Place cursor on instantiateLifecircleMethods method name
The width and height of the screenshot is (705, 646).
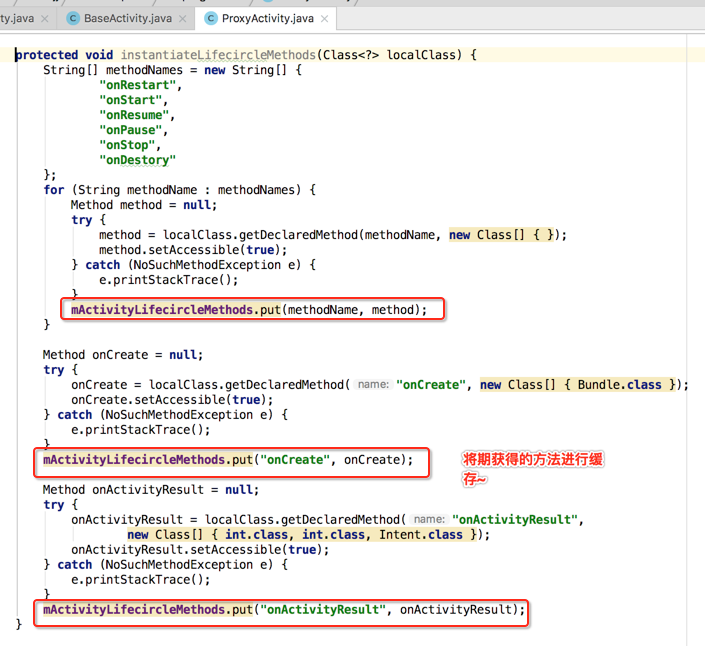[218, 55]
